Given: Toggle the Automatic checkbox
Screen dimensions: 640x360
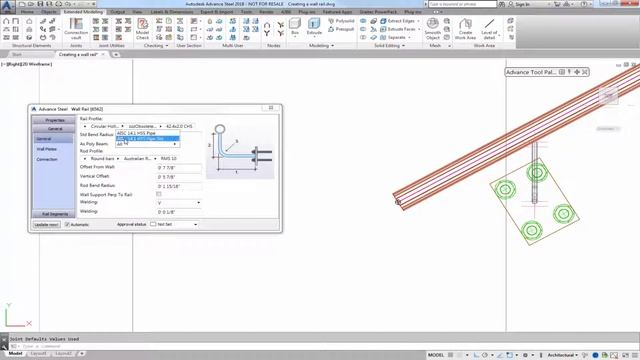Looking at the screenshot, I should coord(67,224).
